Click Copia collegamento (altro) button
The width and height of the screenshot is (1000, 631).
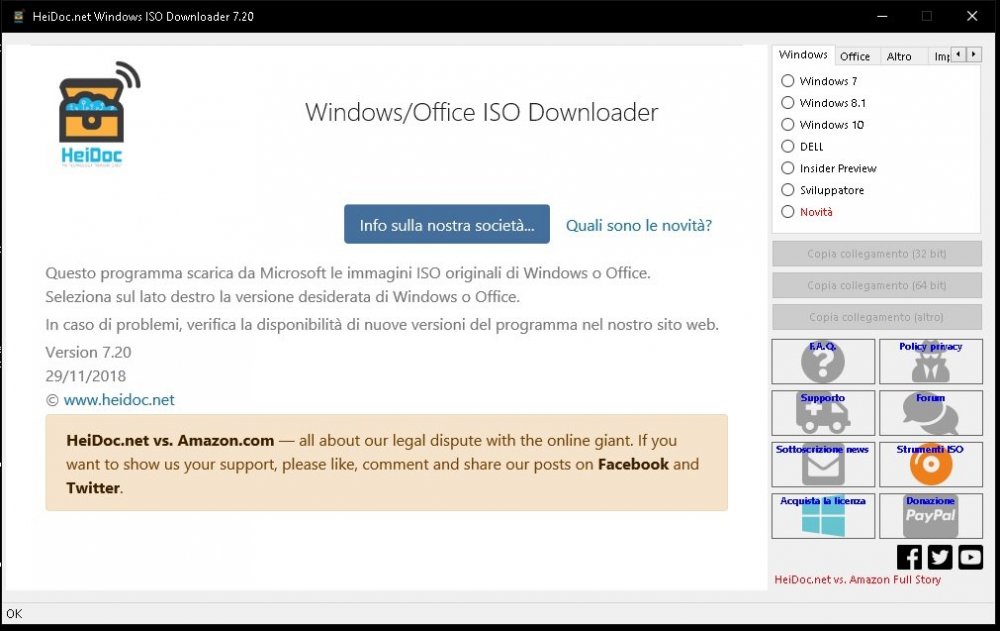(x=877, y=317)
